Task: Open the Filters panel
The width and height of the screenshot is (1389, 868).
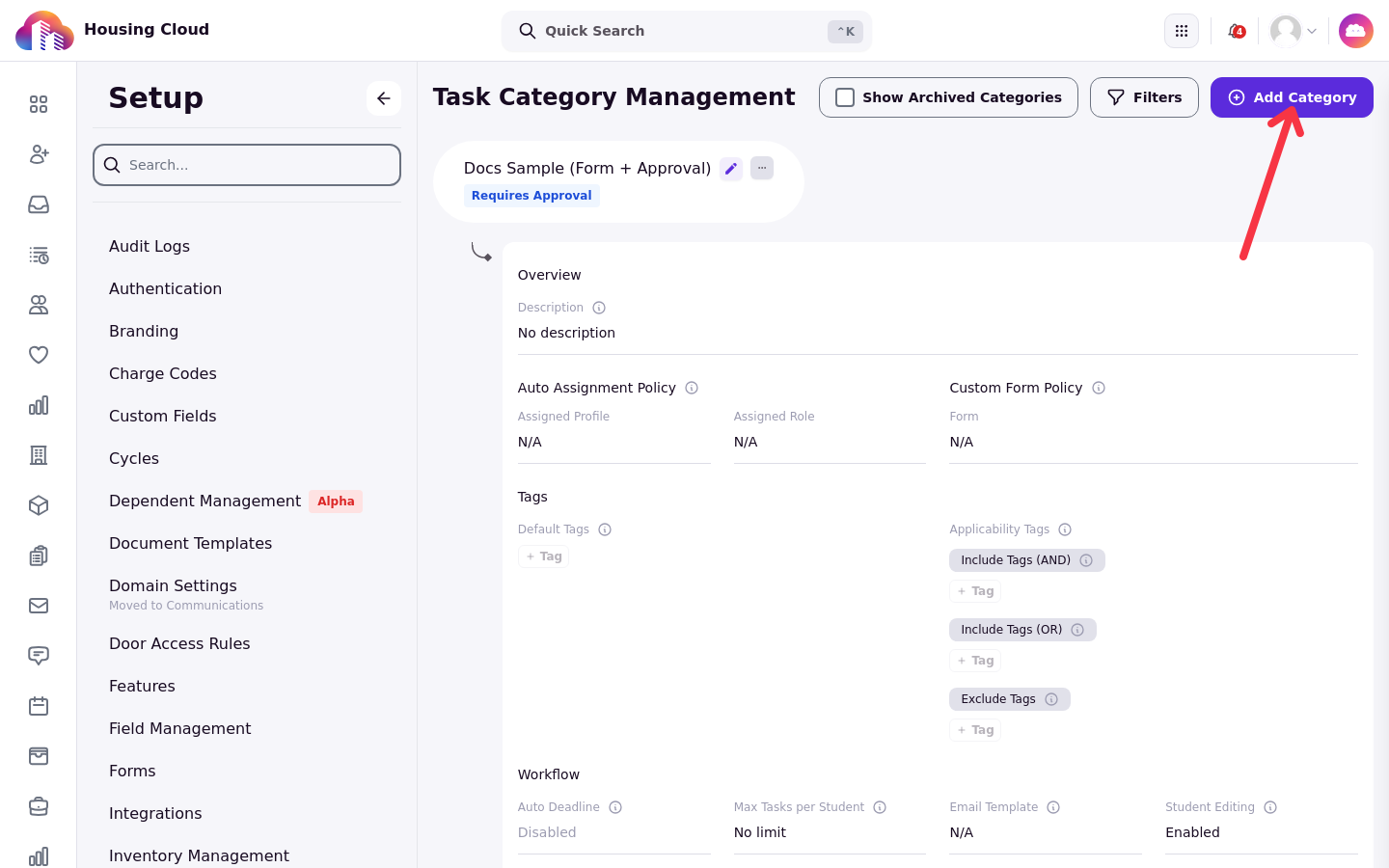Action: click(x=1144, y=97)
